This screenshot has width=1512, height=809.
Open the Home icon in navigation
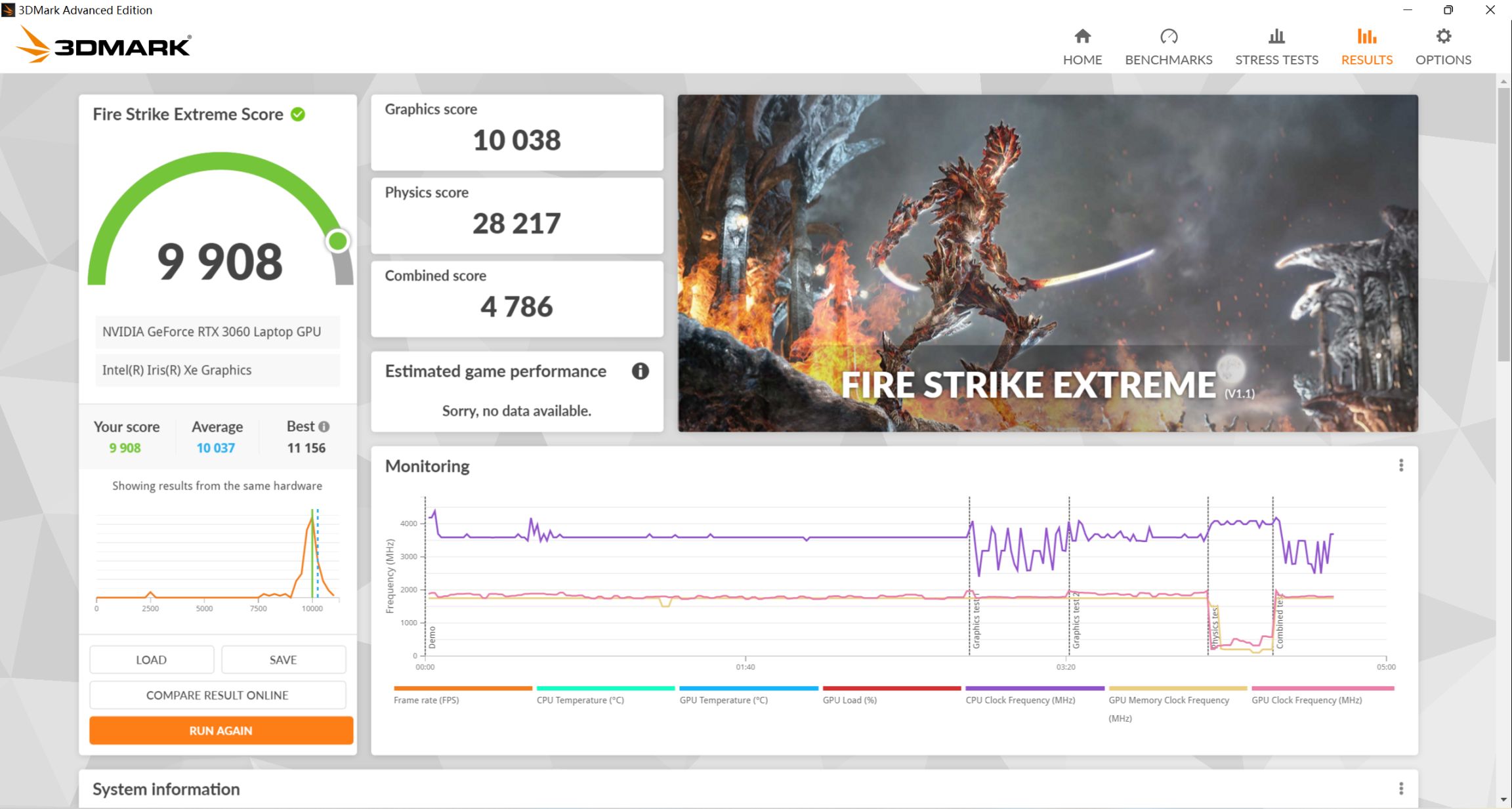[1082, 37]
